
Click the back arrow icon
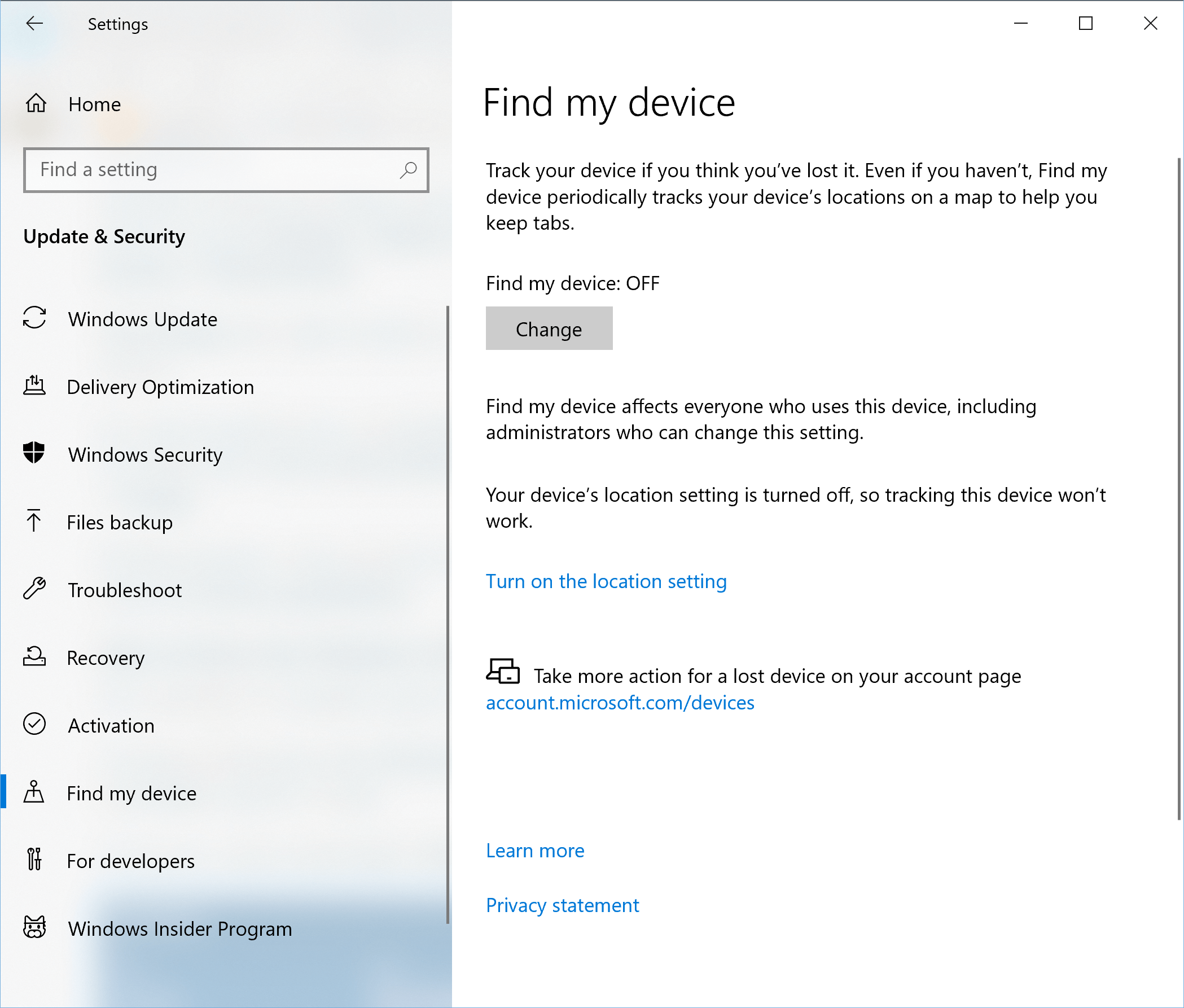pos(34,24)
